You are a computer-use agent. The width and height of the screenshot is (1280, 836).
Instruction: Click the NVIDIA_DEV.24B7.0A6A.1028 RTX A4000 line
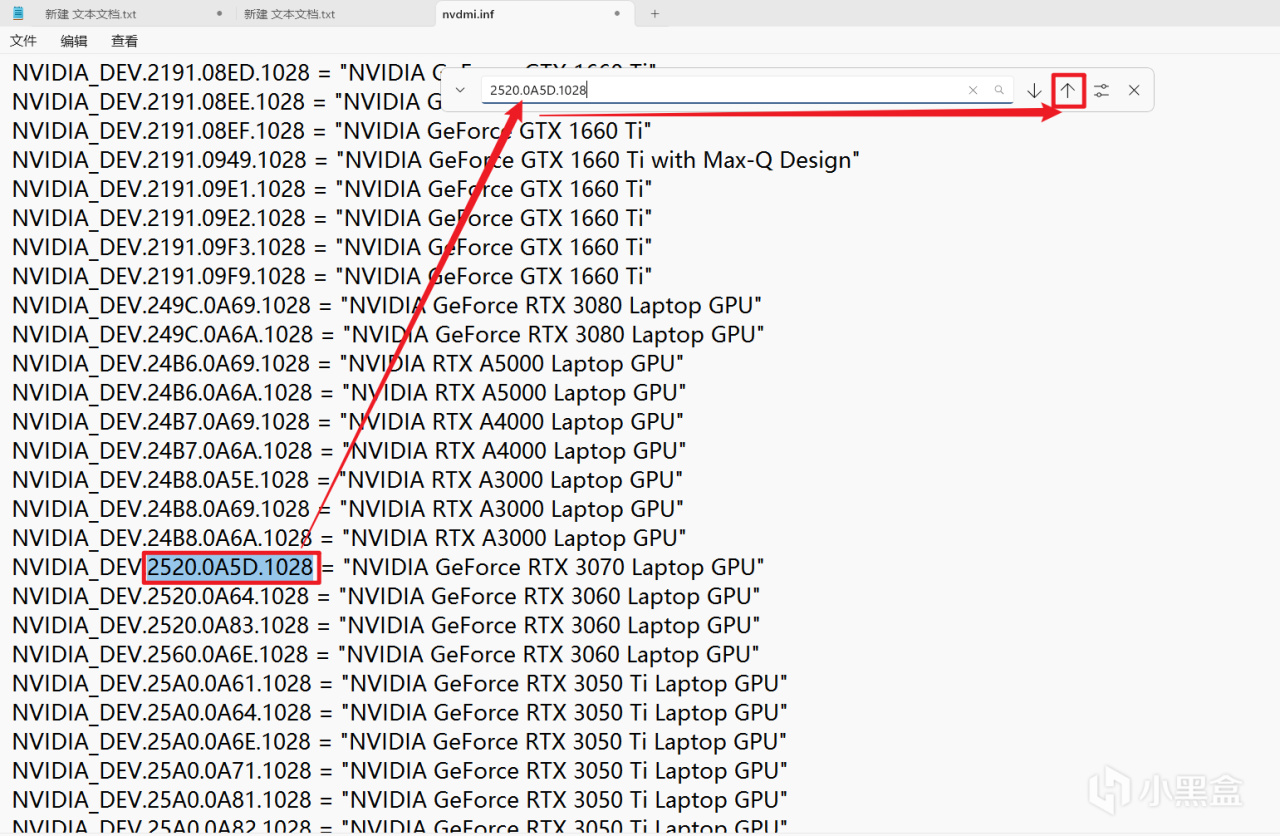pyautogui.click(x=349, y=450)
